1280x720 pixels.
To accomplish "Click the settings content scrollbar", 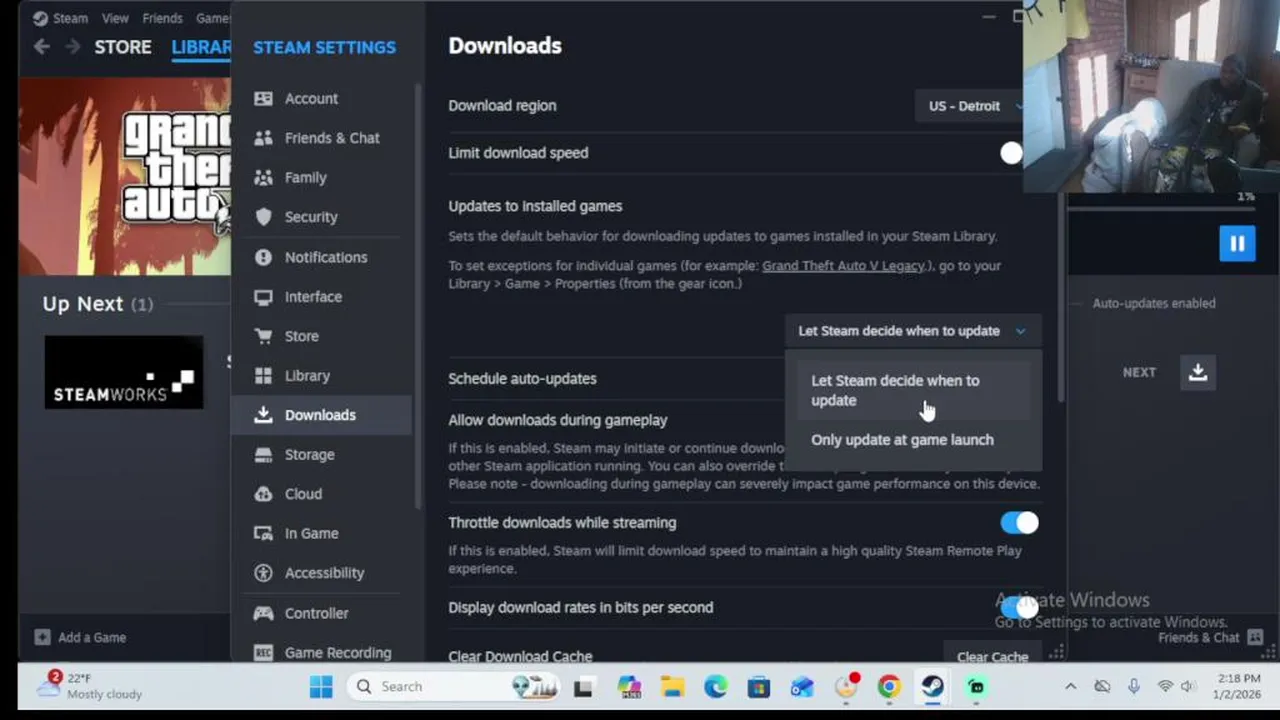I will (1060, 295).
